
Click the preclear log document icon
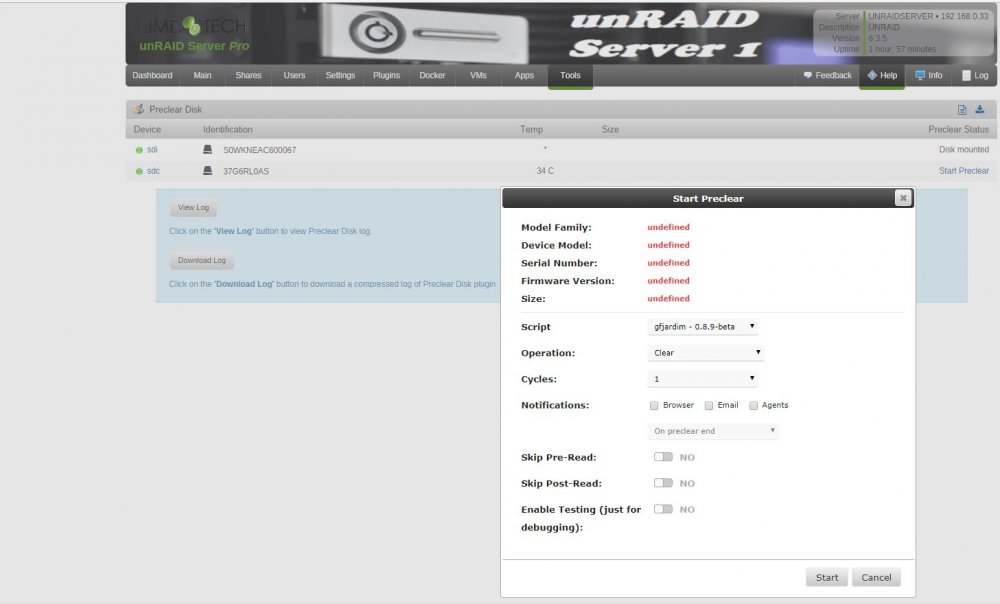[962, 110]
